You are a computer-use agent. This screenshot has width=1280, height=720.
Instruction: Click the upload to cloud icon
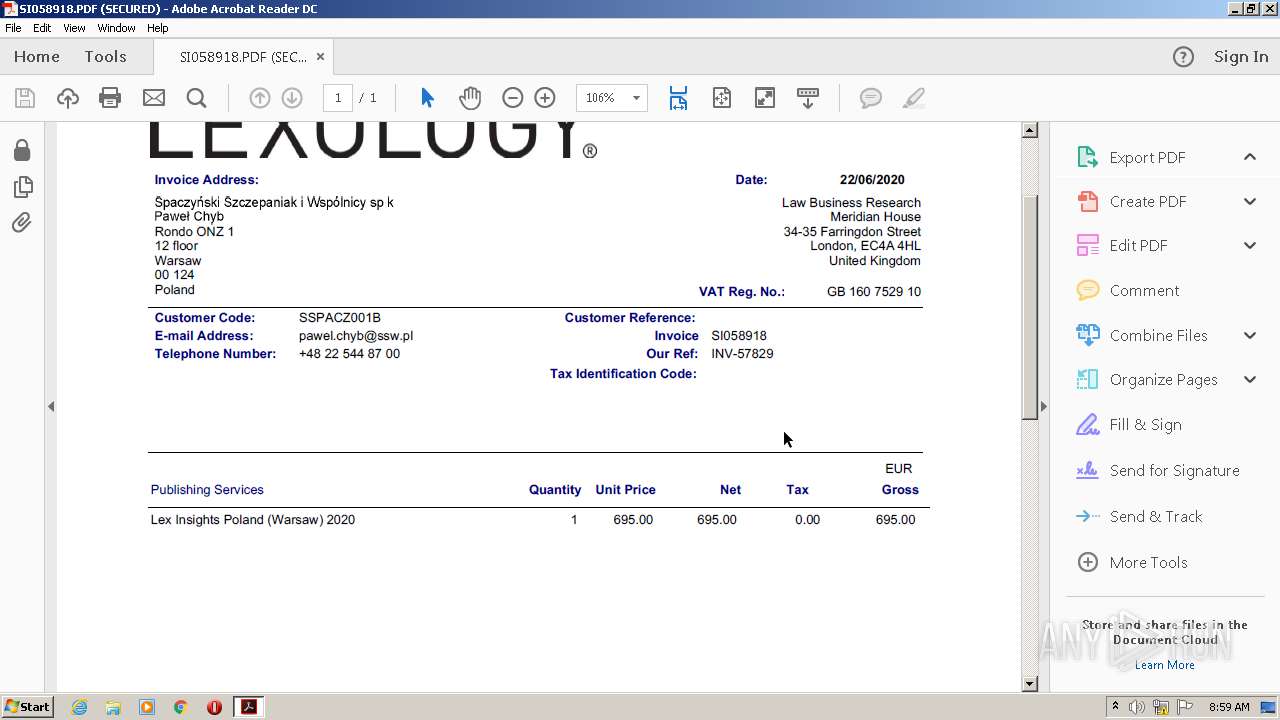coord(67,98)
